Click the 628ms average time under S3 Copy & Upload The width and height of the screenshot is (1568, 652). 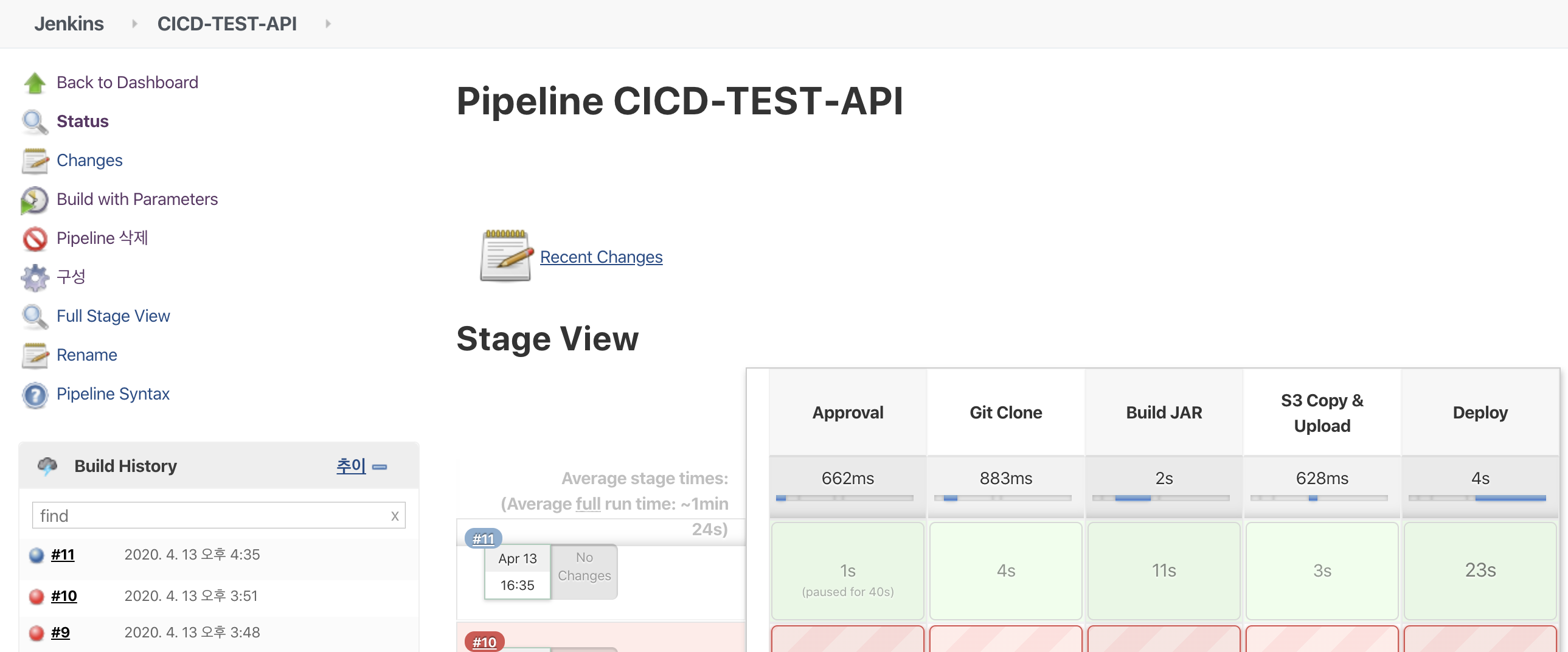pos(1322,479)
